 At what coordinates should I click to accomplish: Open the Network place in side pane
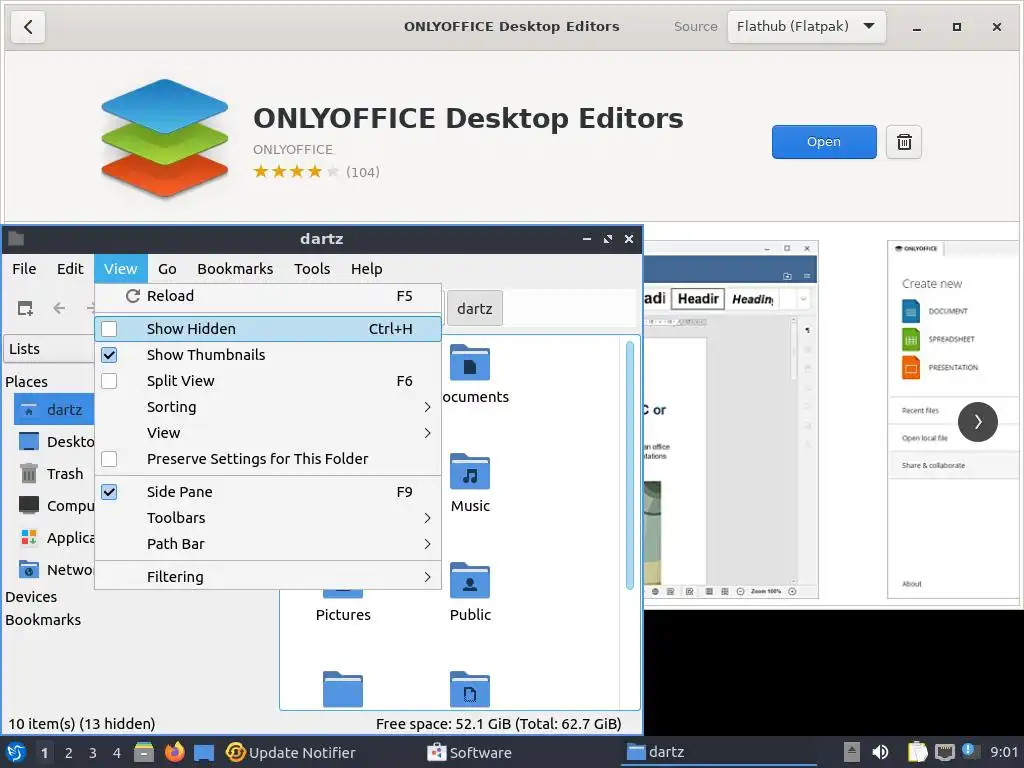[56, 569]
